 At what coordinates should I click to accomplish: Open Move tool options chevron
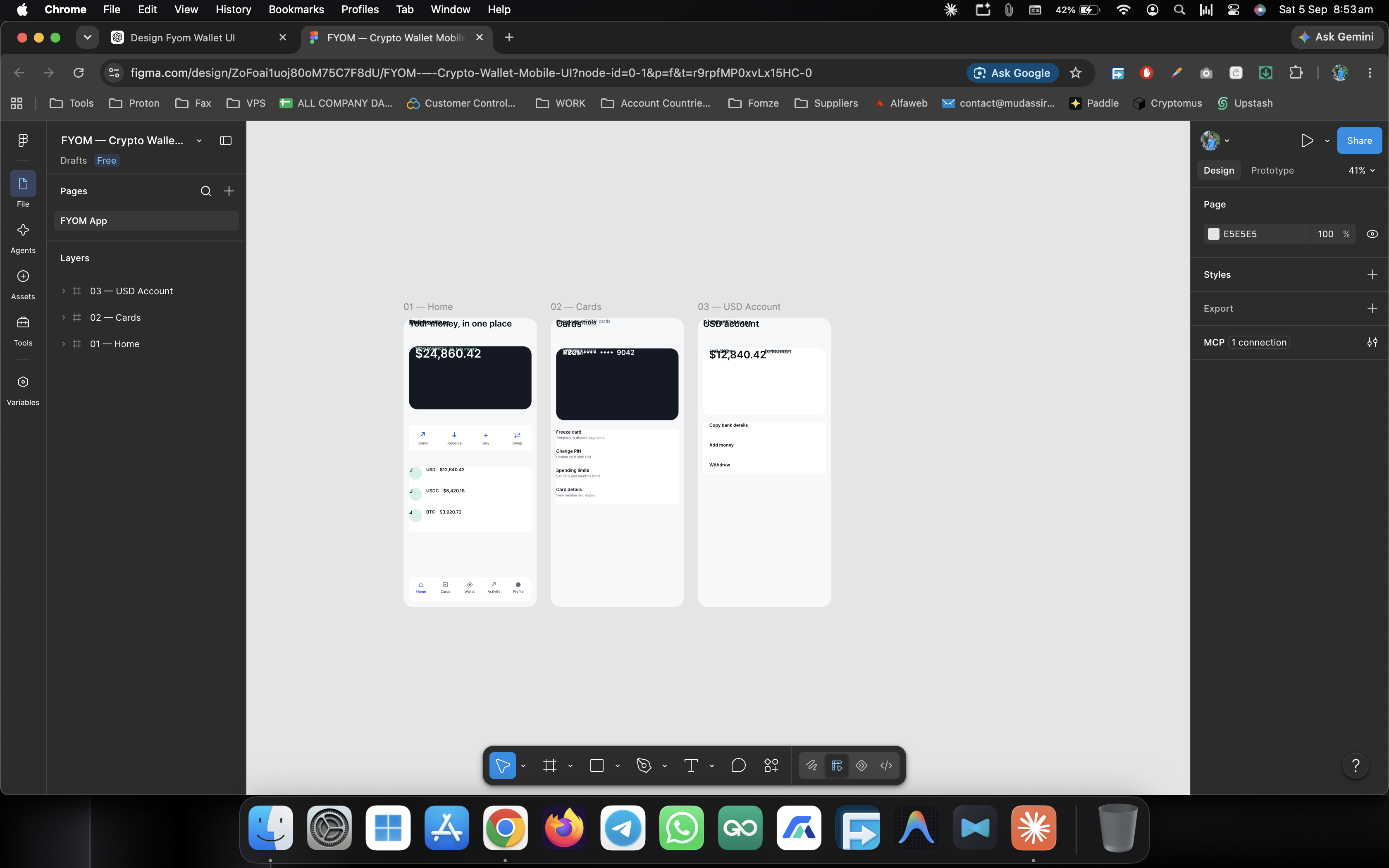tap(523, 766)
